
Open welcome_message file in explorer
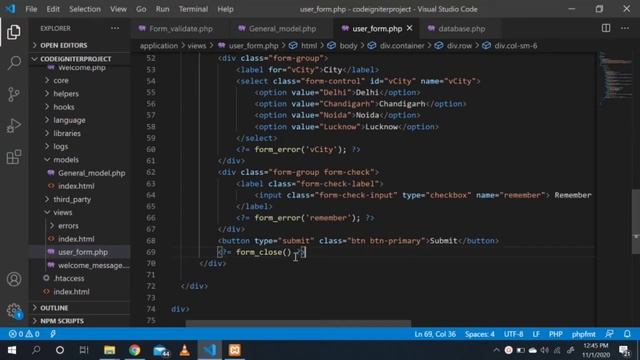(x=93, y=265)
